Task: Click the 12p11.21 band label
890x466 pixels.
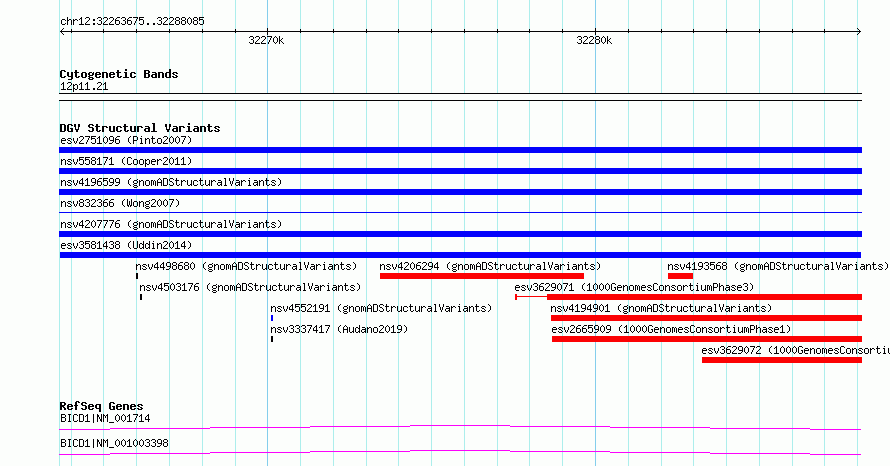Action: click(84, 86)
